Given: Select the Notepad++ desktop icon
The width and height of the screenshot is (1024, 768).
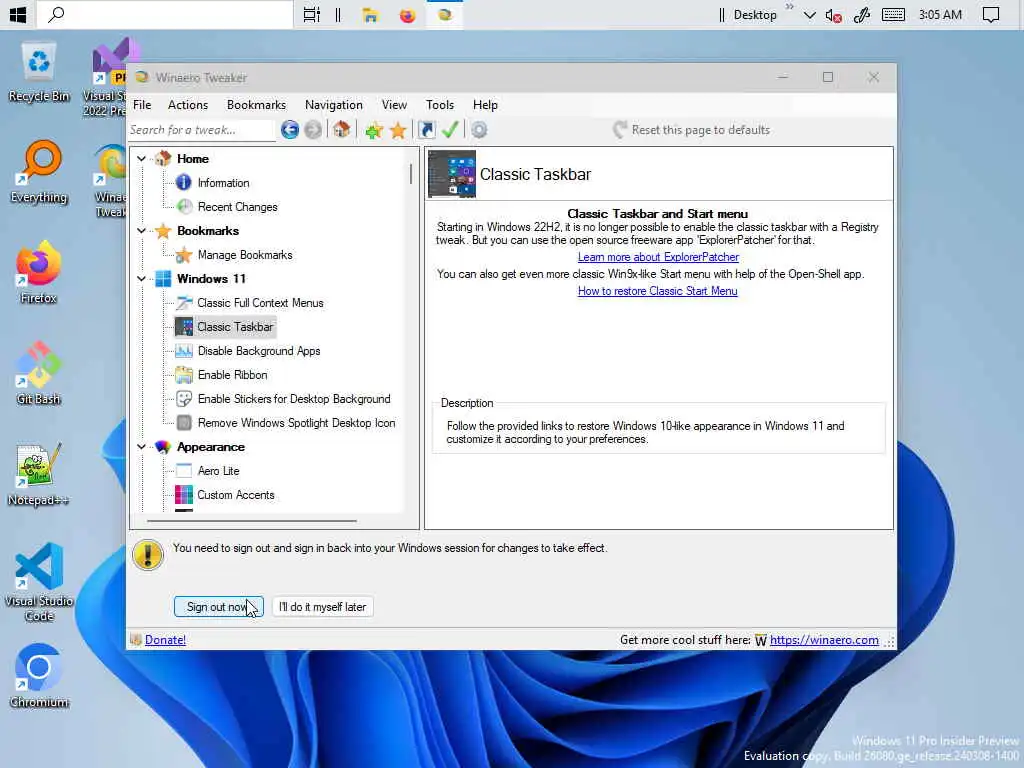Looking at the screenshot, I should click(x=39, y=475).
